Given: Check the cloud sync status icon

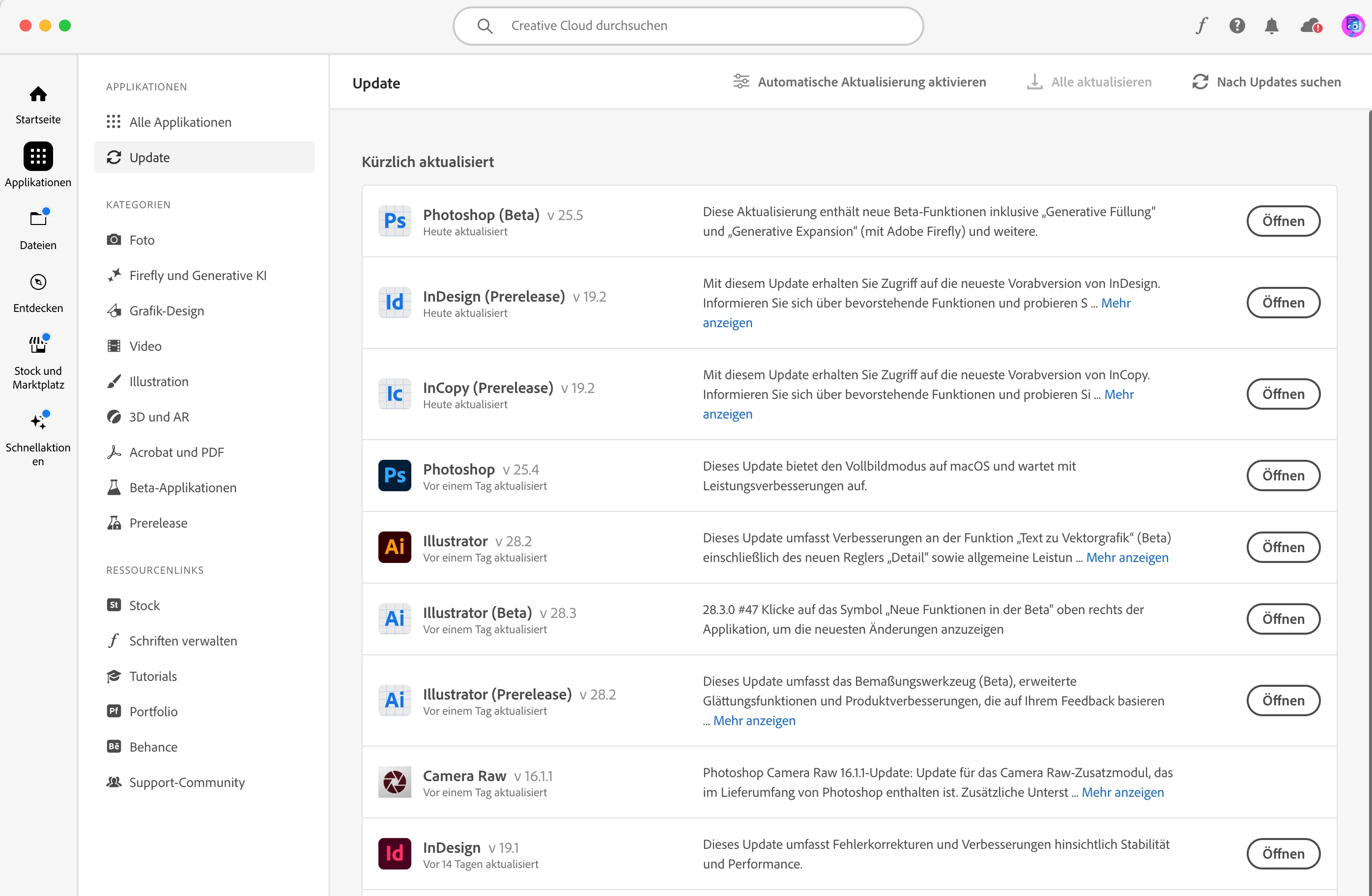Looking at the screenshot, I should coord(1310,26).
